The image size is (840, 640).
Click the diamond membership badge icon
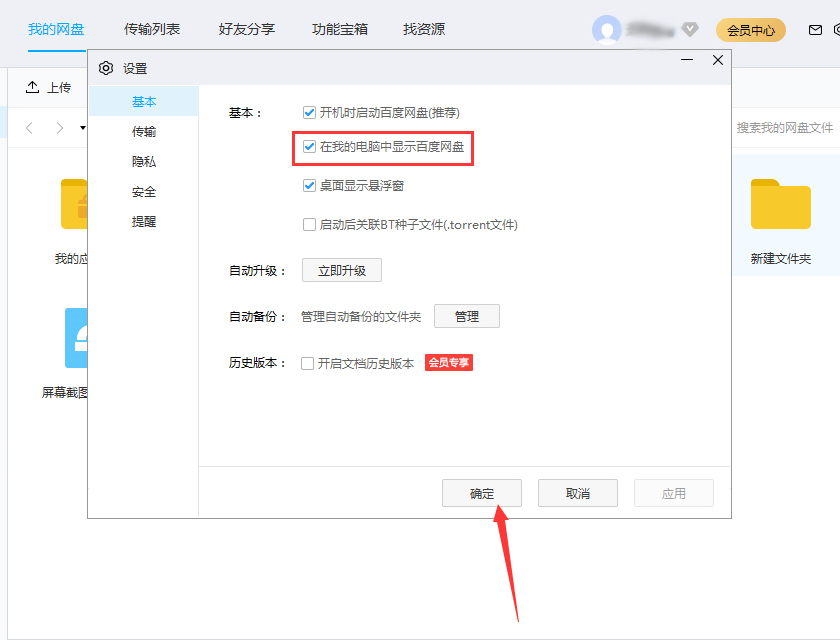click(690, 29)
